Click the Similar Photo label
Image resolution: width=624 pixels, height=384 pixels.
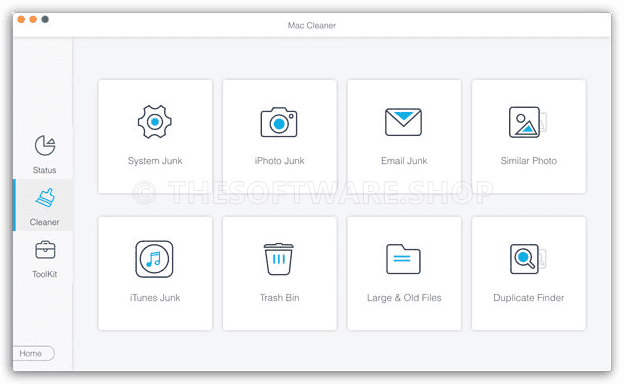tap(528, 161)
